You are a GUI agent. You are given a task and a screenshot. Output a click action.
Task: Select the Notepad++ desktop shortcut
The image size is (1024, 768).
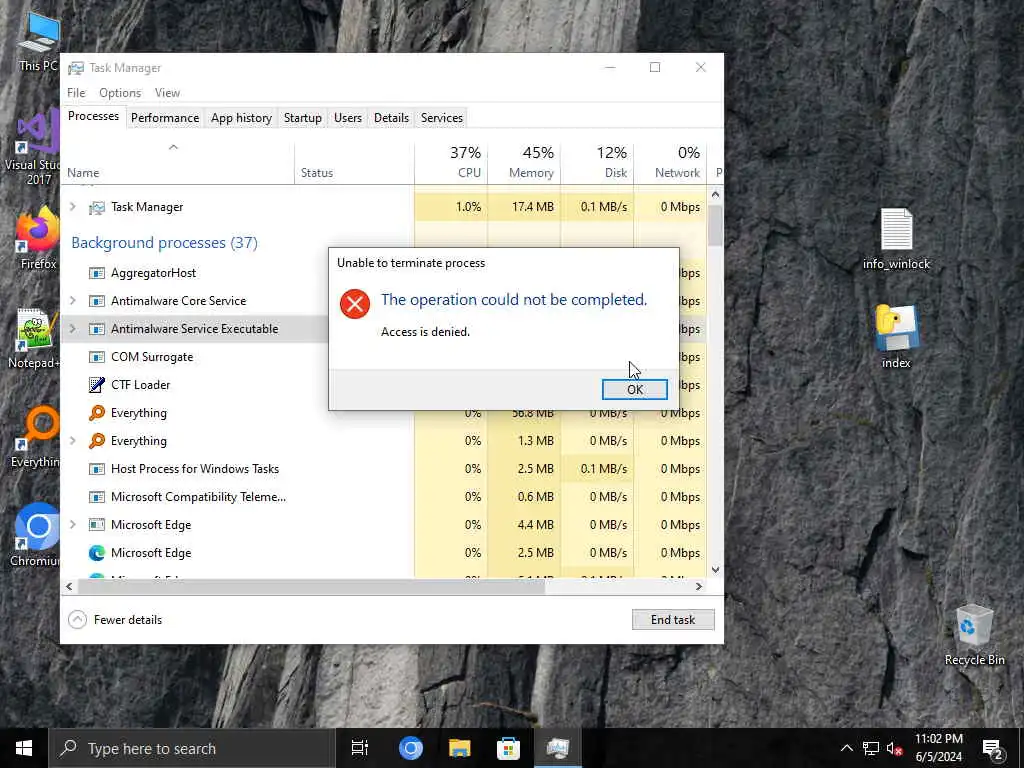coord(34,338)
